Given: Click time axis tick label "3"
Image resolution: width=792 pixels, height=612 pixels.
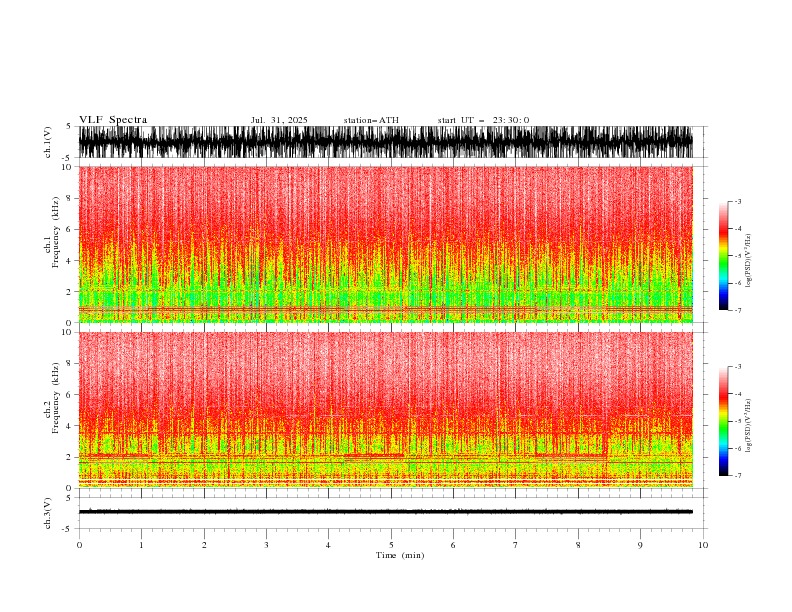Looking at the screenshot, I should pos(266,545).
